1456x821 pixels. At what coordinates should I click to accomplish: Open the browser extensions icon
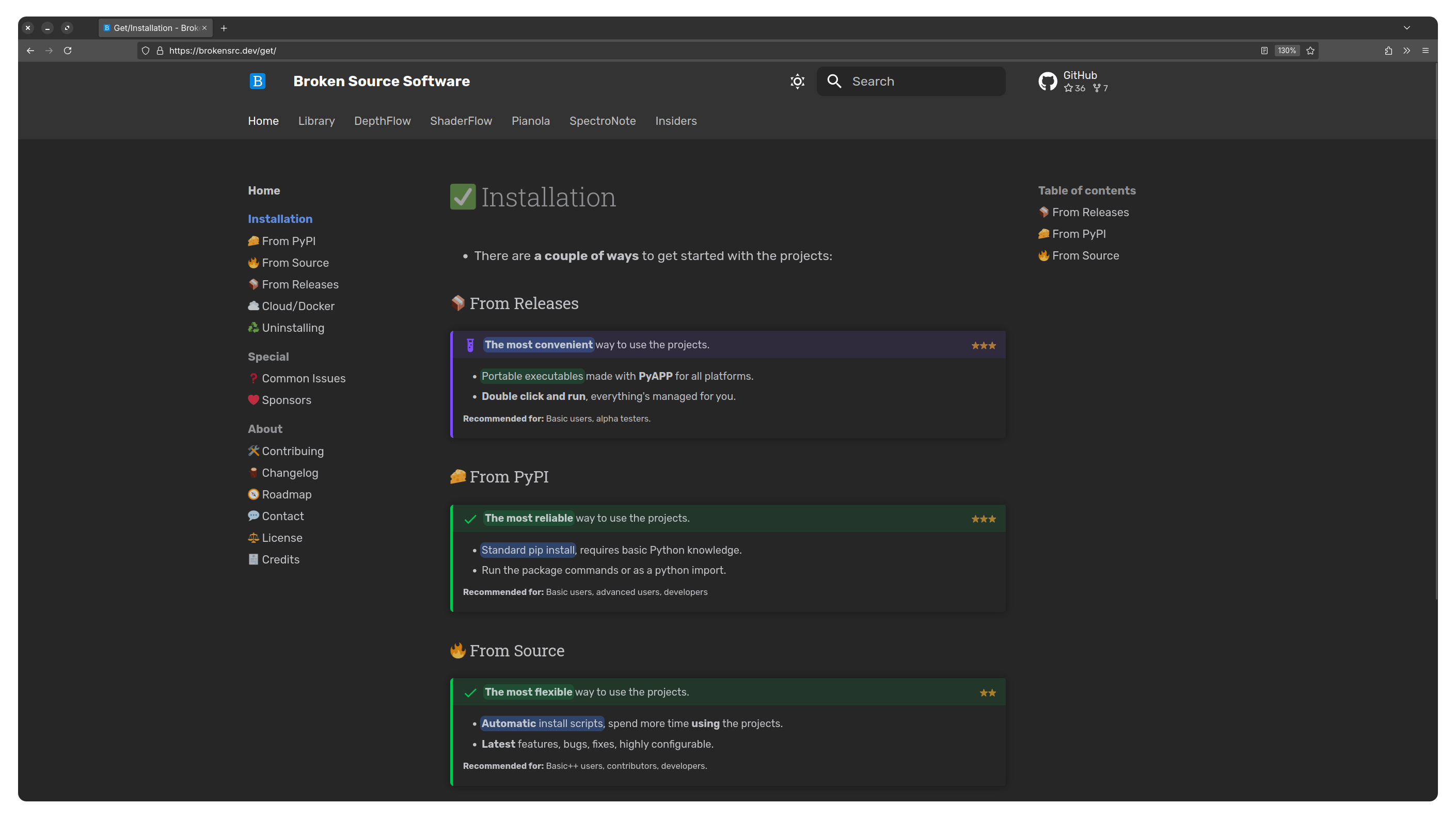1388,51
